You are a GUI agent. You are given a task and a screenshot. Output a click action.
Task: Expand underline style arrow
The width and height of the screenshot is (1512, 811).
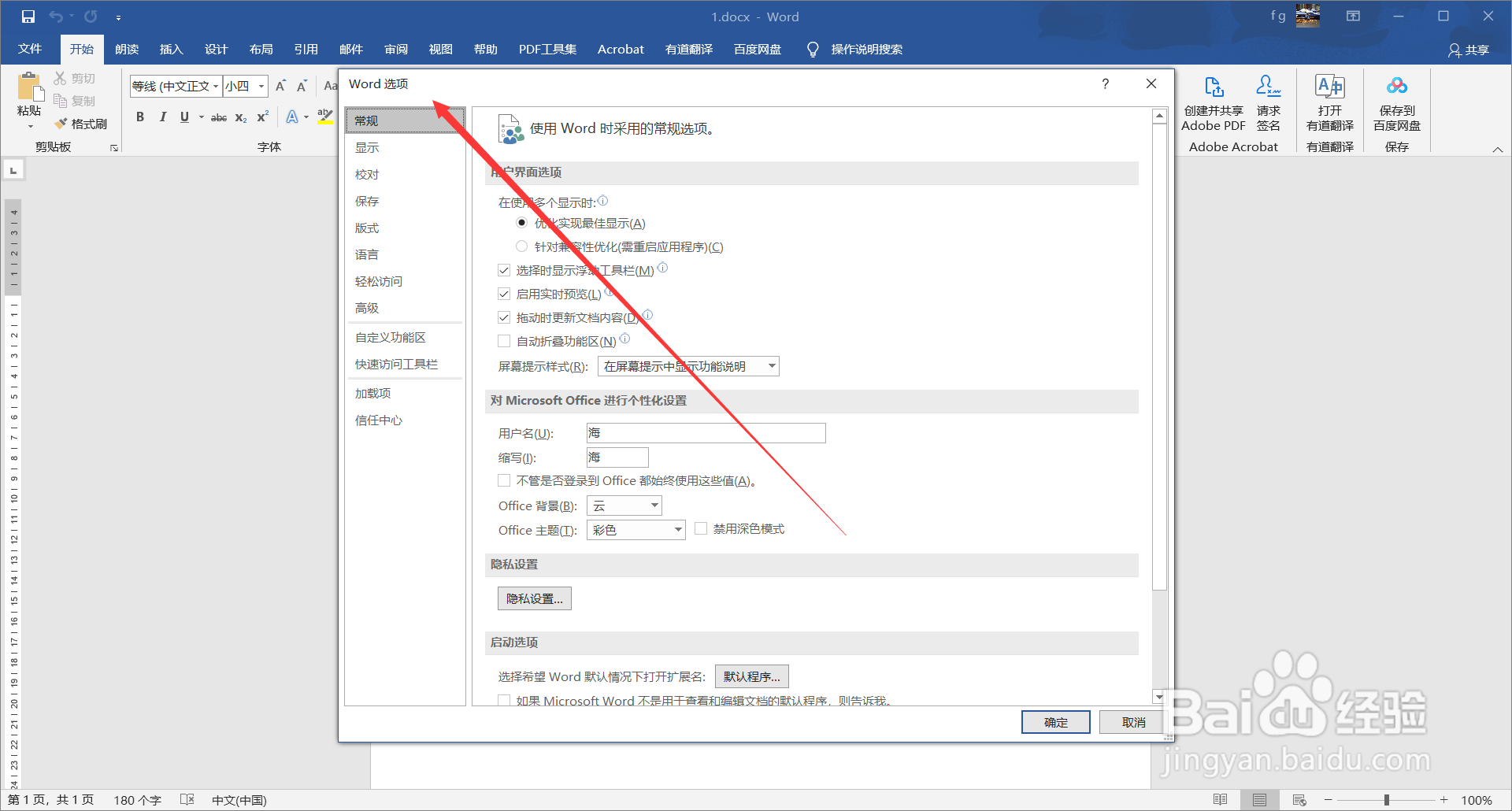tap(201, 117)
